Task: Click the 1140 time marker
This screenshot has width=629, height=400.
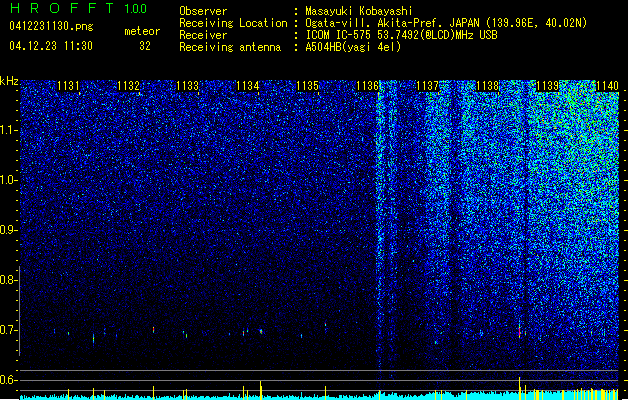Action: tap(607, 86)
